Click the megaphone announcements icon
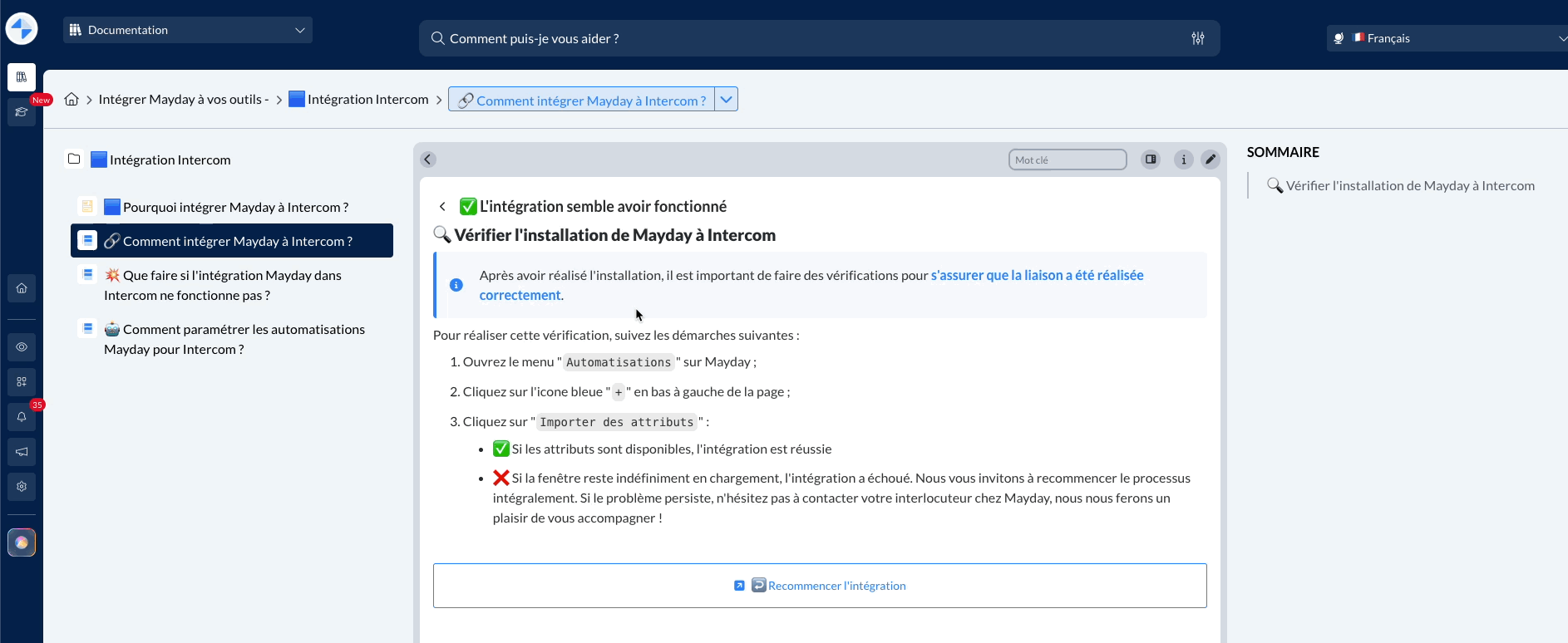This screenshot has height=643, width=1568. (x=22, y=452)
